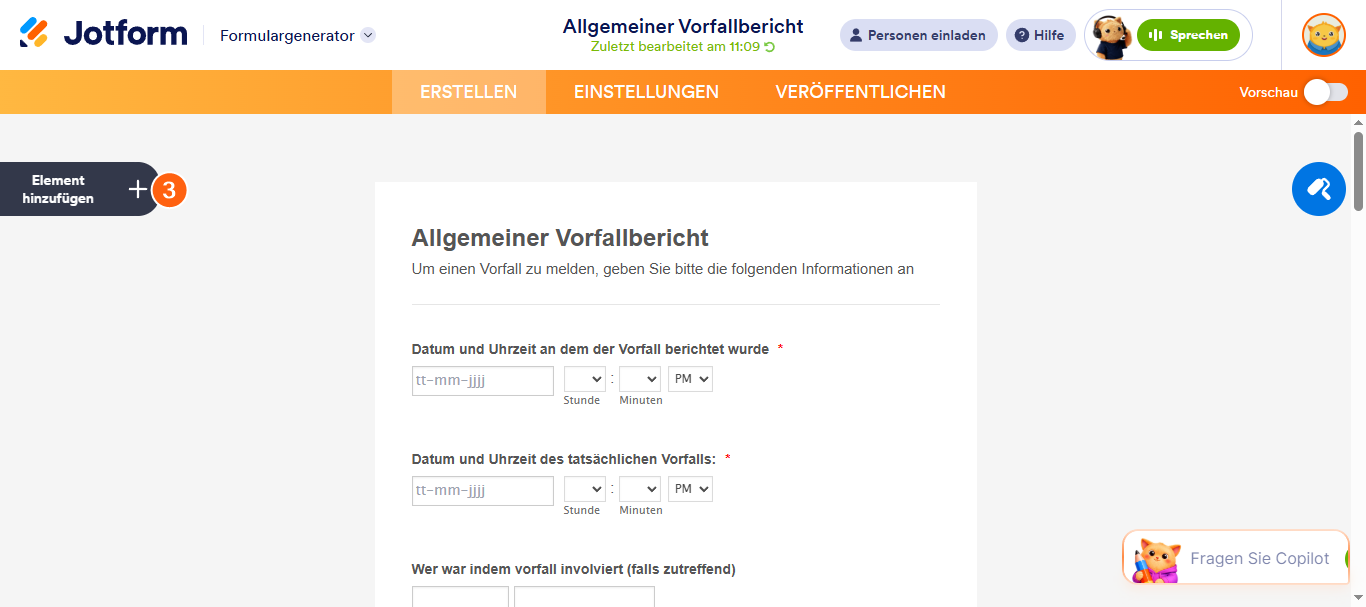Click the Personen einladen button
The image size is (1366, 607).
coord(918,35)
